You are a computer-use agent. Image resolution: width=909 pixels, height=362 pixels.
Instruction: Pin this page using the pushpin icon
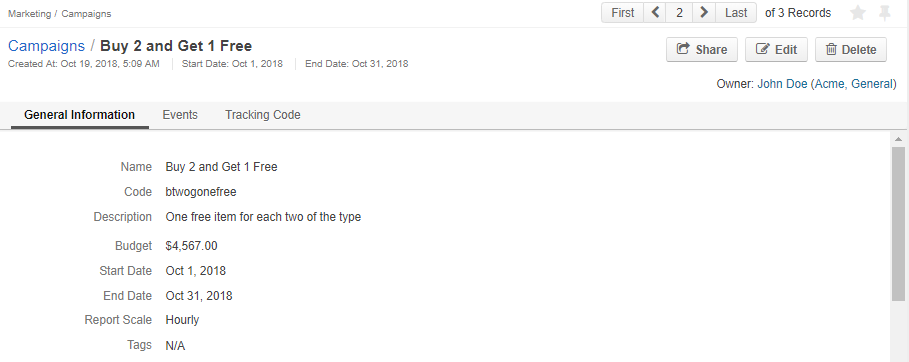pos(885,13)
